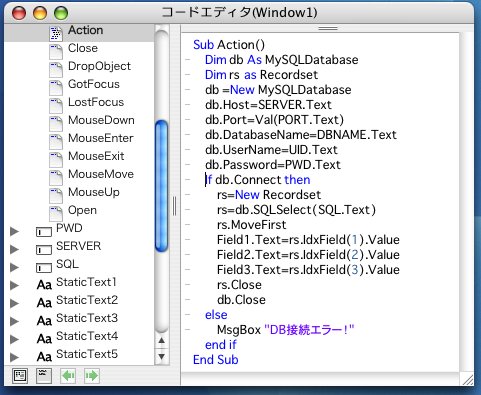Click the horizontal splitter grip above code
Viewport: 481px width, 395px height.
[x=328, y=29]
